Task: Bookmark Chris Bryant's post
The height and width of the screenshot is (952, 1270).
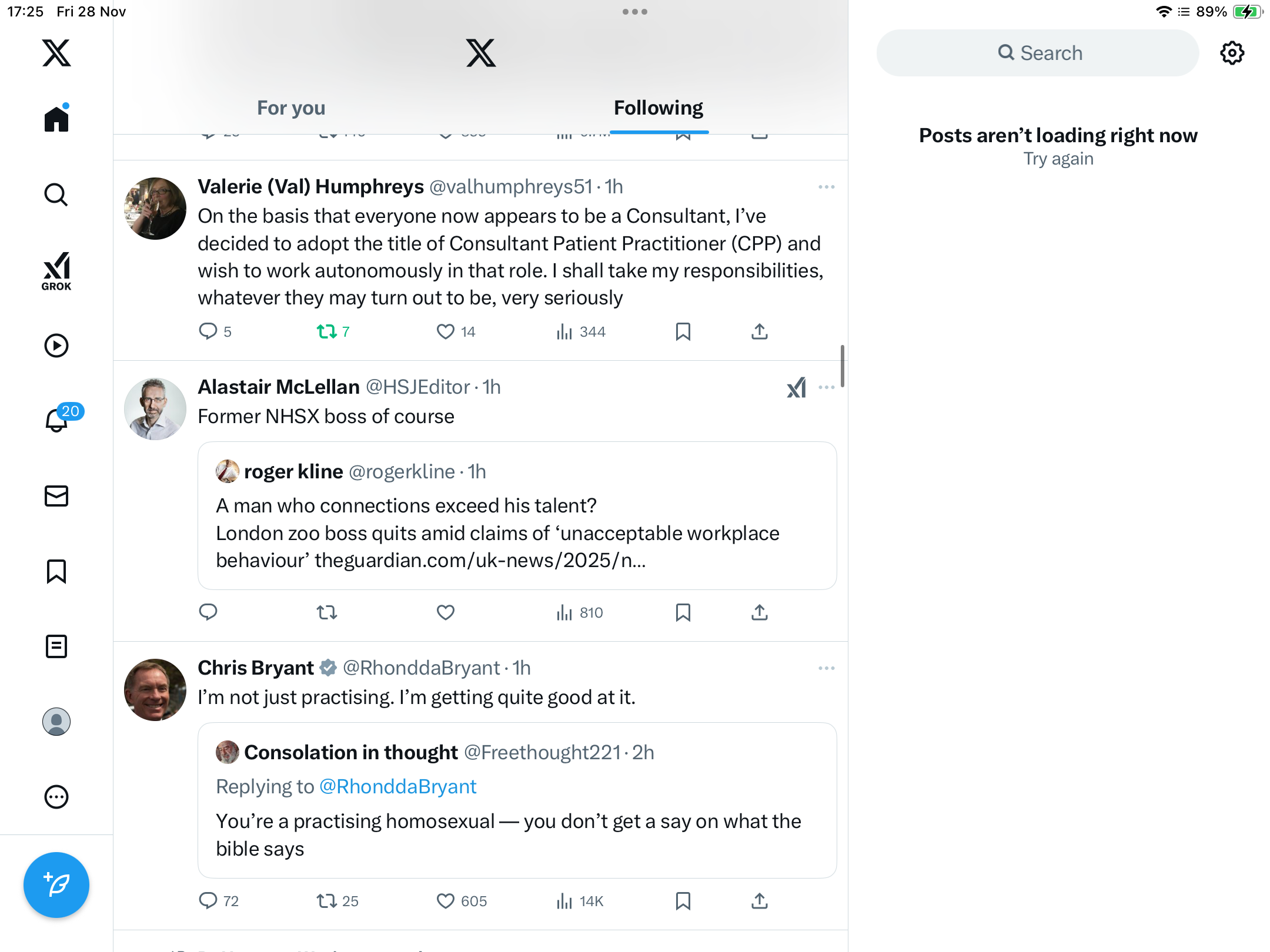Action: tap(683, 901)
